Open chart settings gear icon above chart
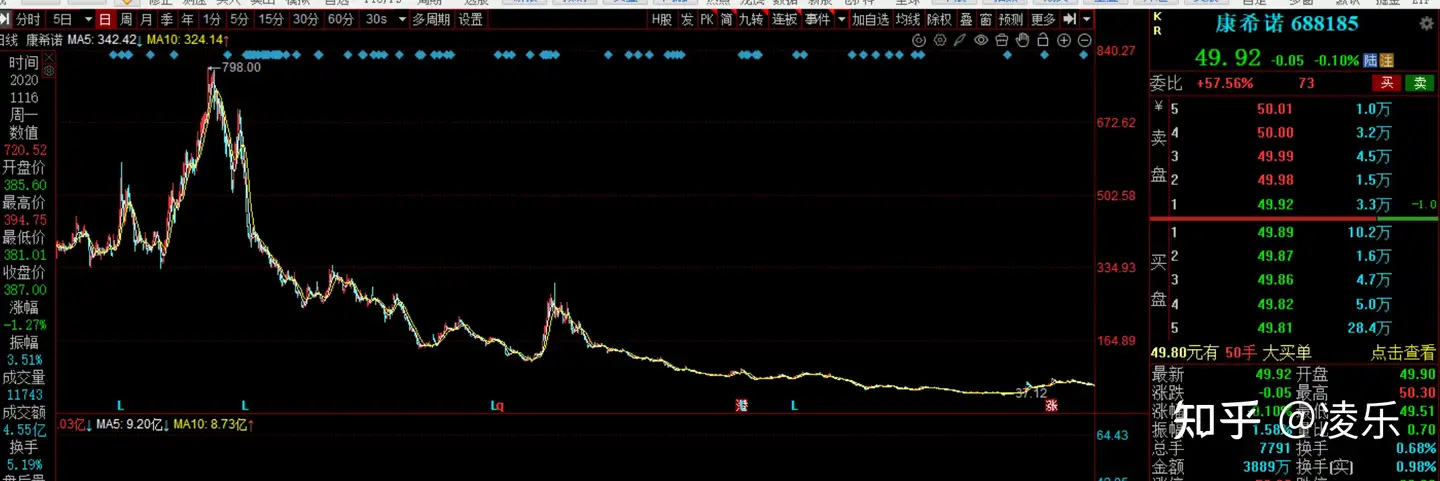The width and height of the screenshot is (1440, 481). [940, 40]
